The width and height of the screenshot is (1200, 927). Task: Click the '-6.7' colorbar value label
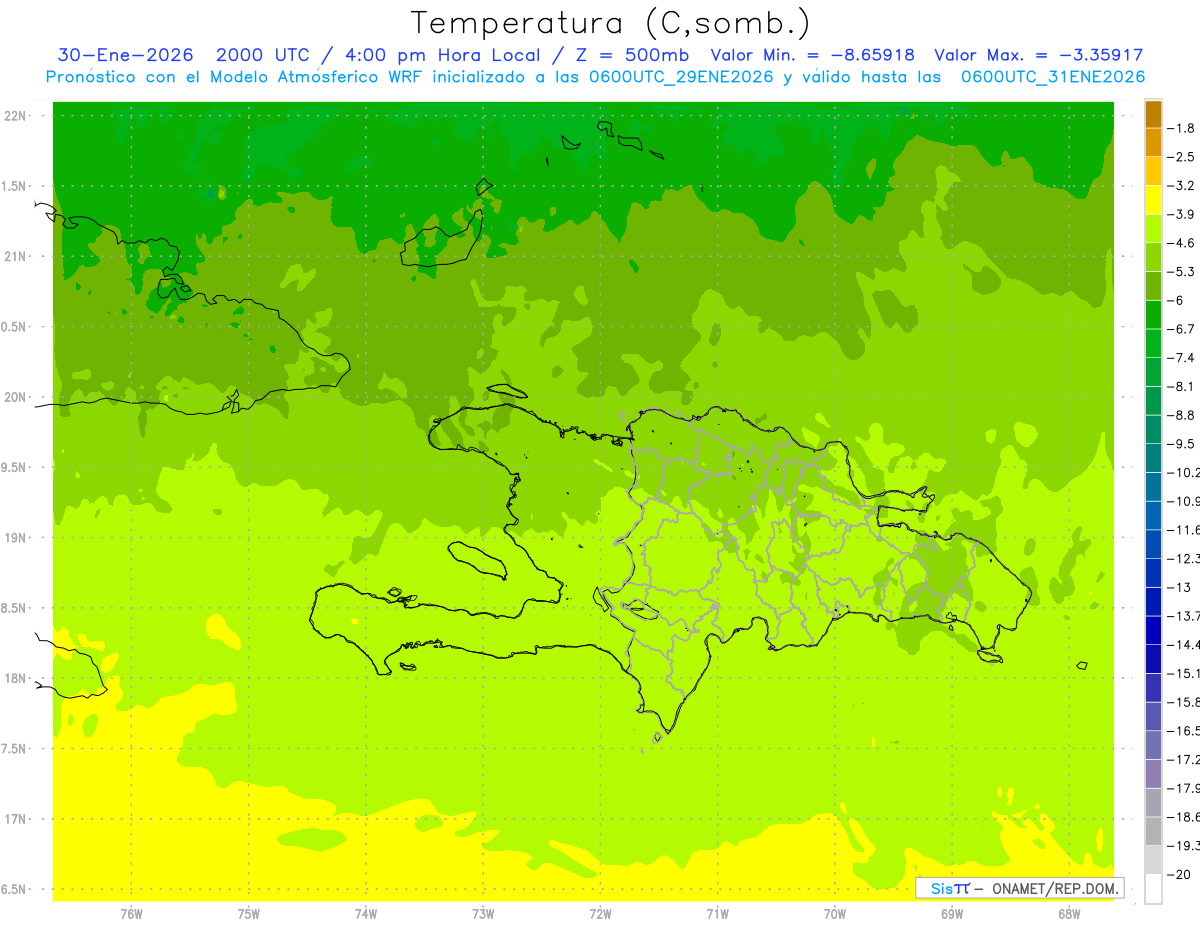pos(1181,329)
